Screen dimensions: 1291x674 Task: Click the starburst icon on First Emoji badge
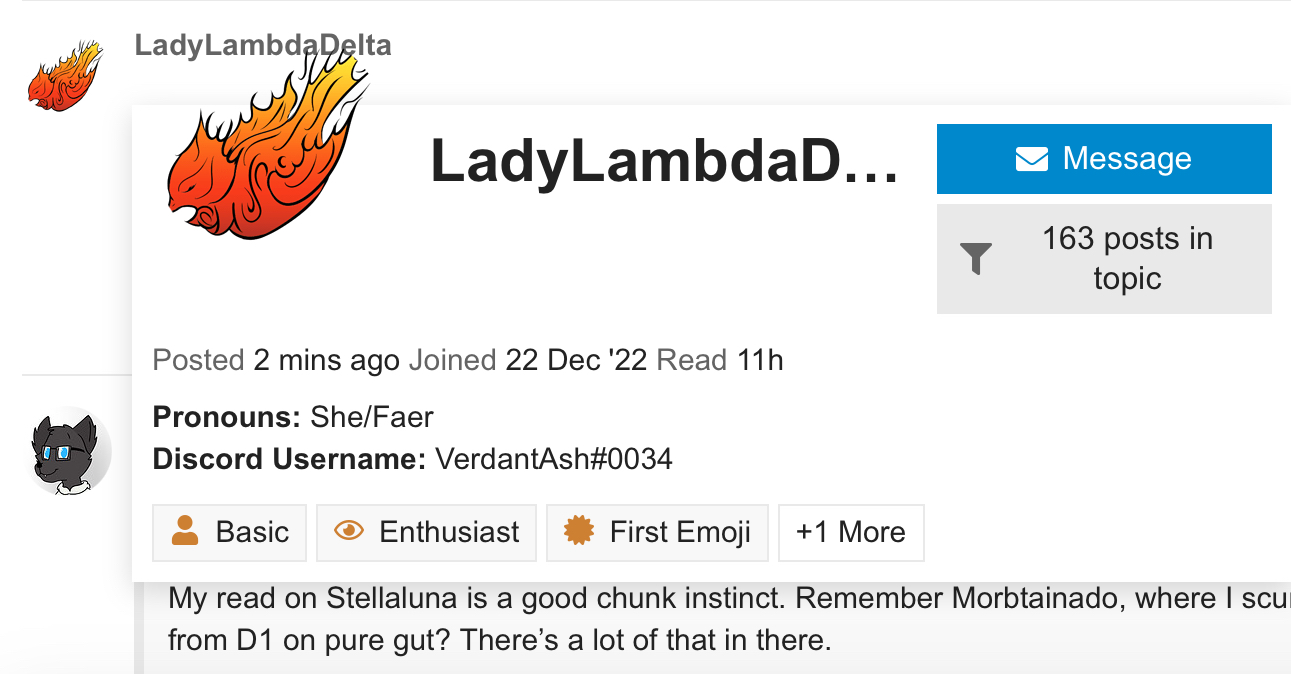click(x=578, y=532)
